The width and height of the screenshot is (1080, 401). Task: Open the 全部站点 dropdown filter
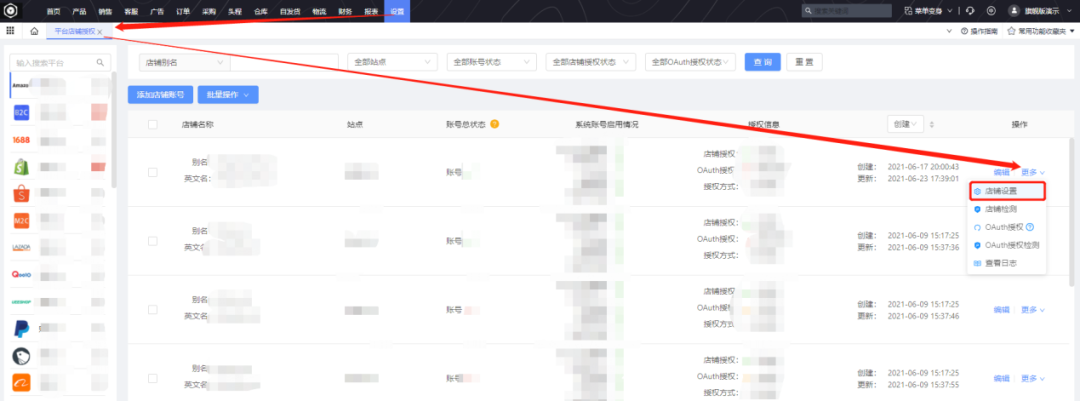click(392, 62)
